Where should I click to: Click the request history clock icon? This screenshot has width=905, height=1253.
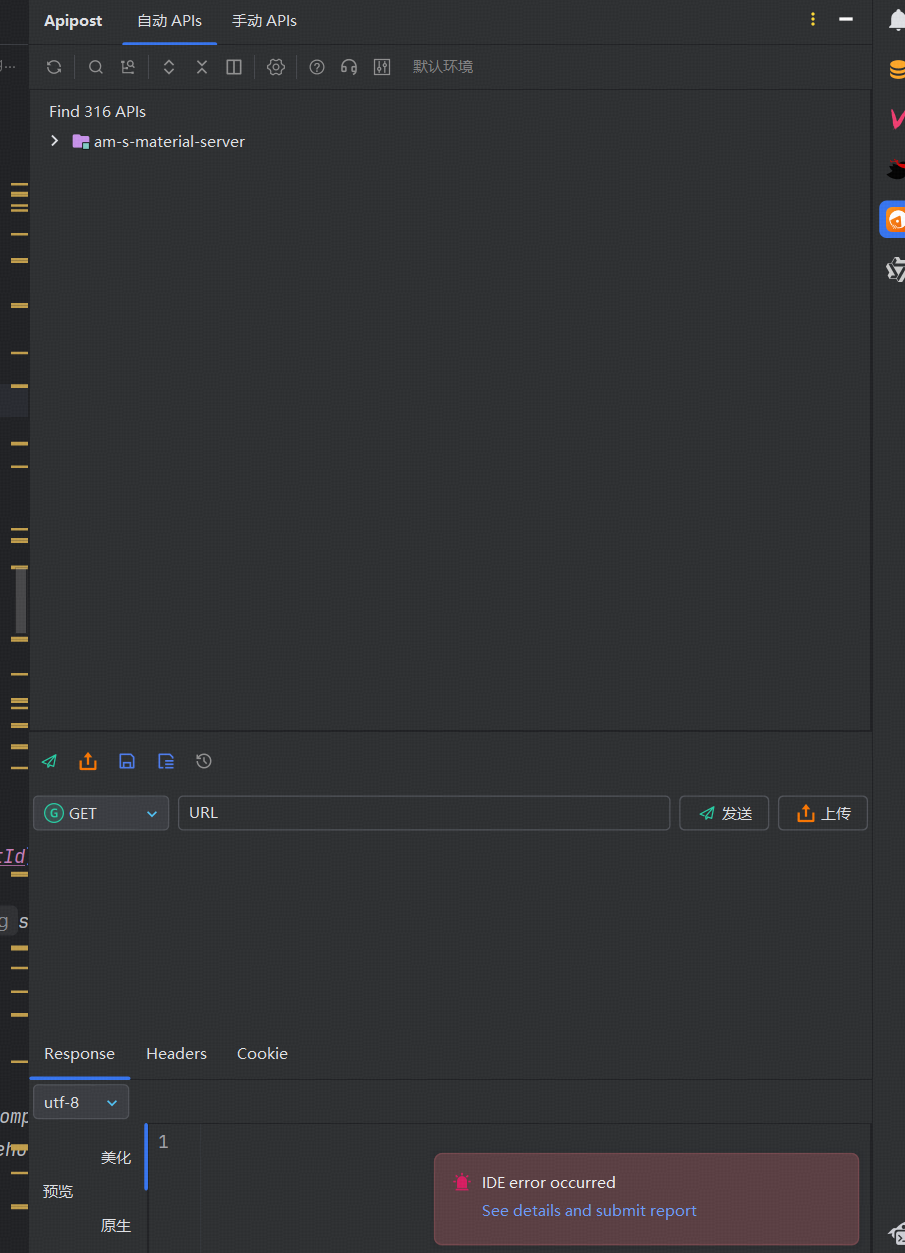[x=204, y=761]
